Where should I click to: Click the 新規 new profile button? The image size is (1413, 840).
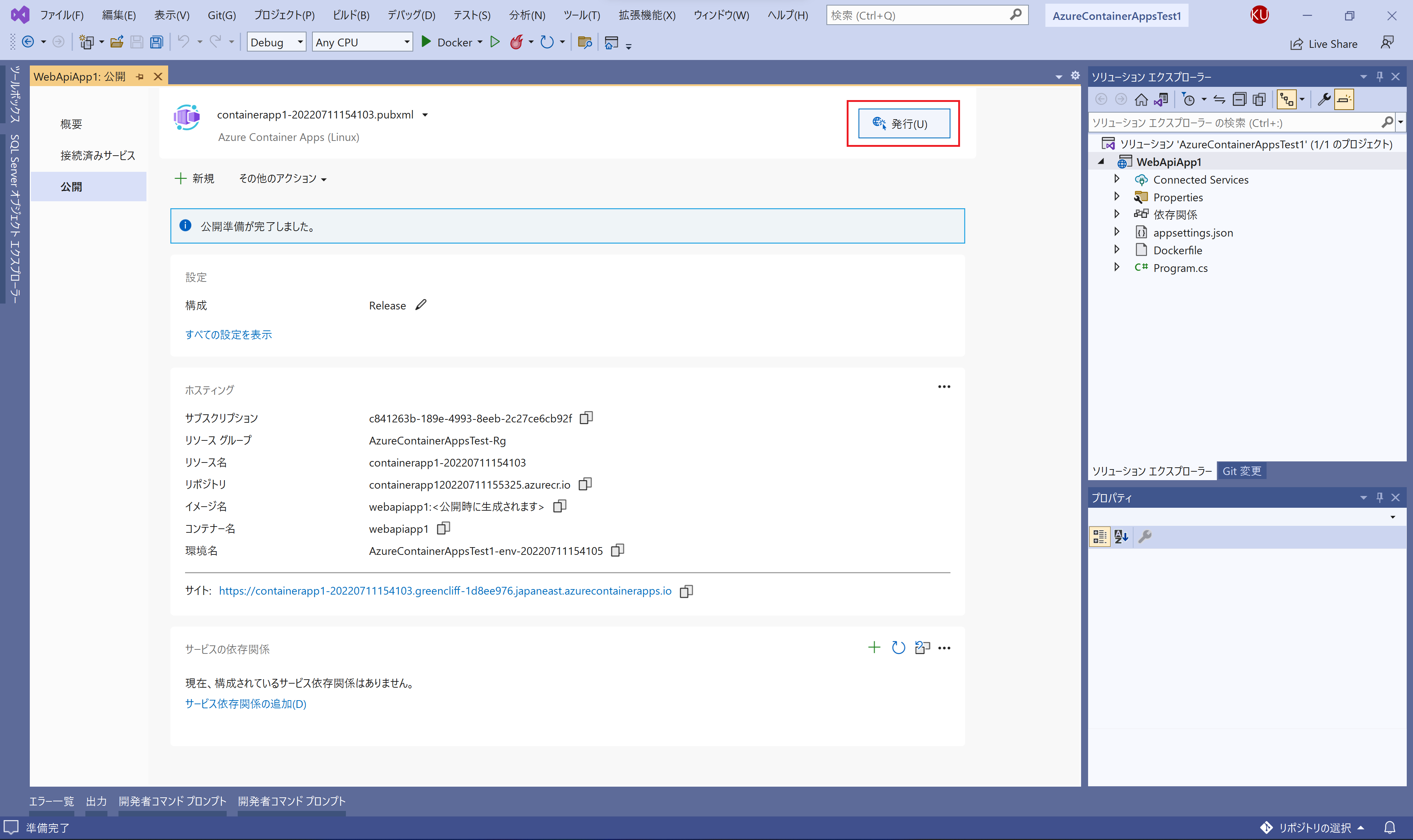[194, 178]
